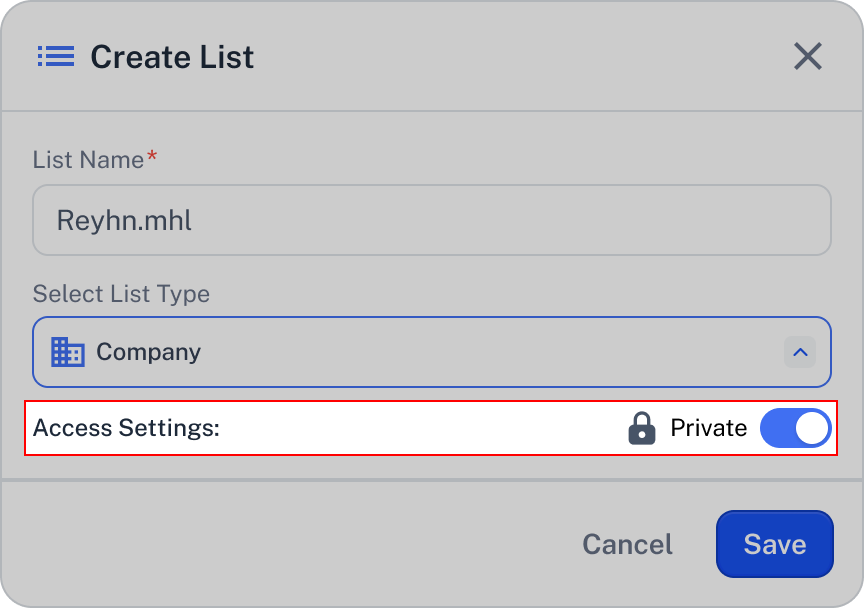
Task: Open the Company list type dropdown
Action: point(431,352)
